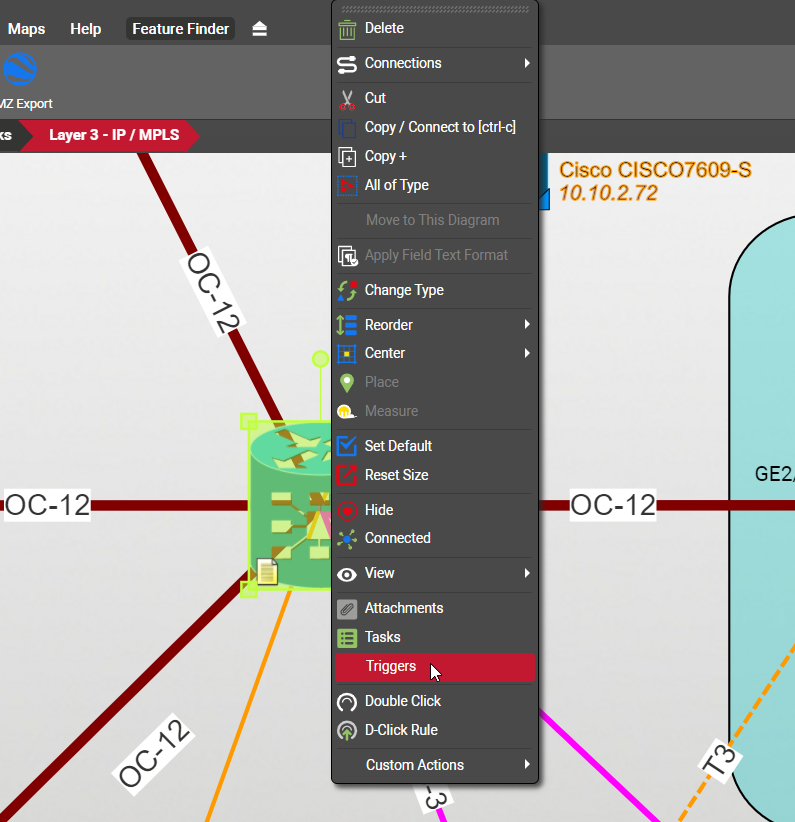Expand the Reorder submenu

(435, 325)
